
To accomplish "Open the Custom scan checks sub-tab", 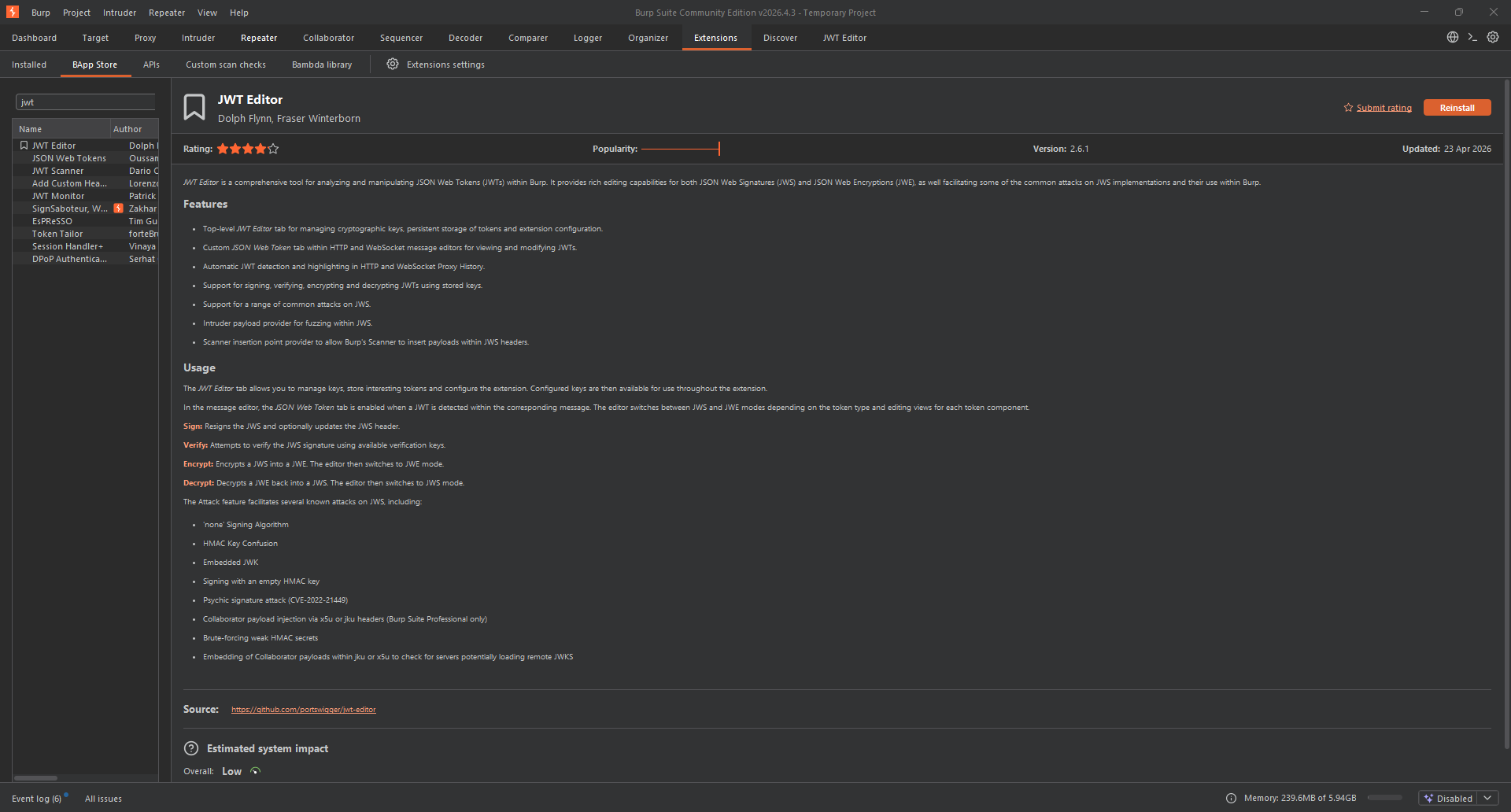I will click(226, 65).
